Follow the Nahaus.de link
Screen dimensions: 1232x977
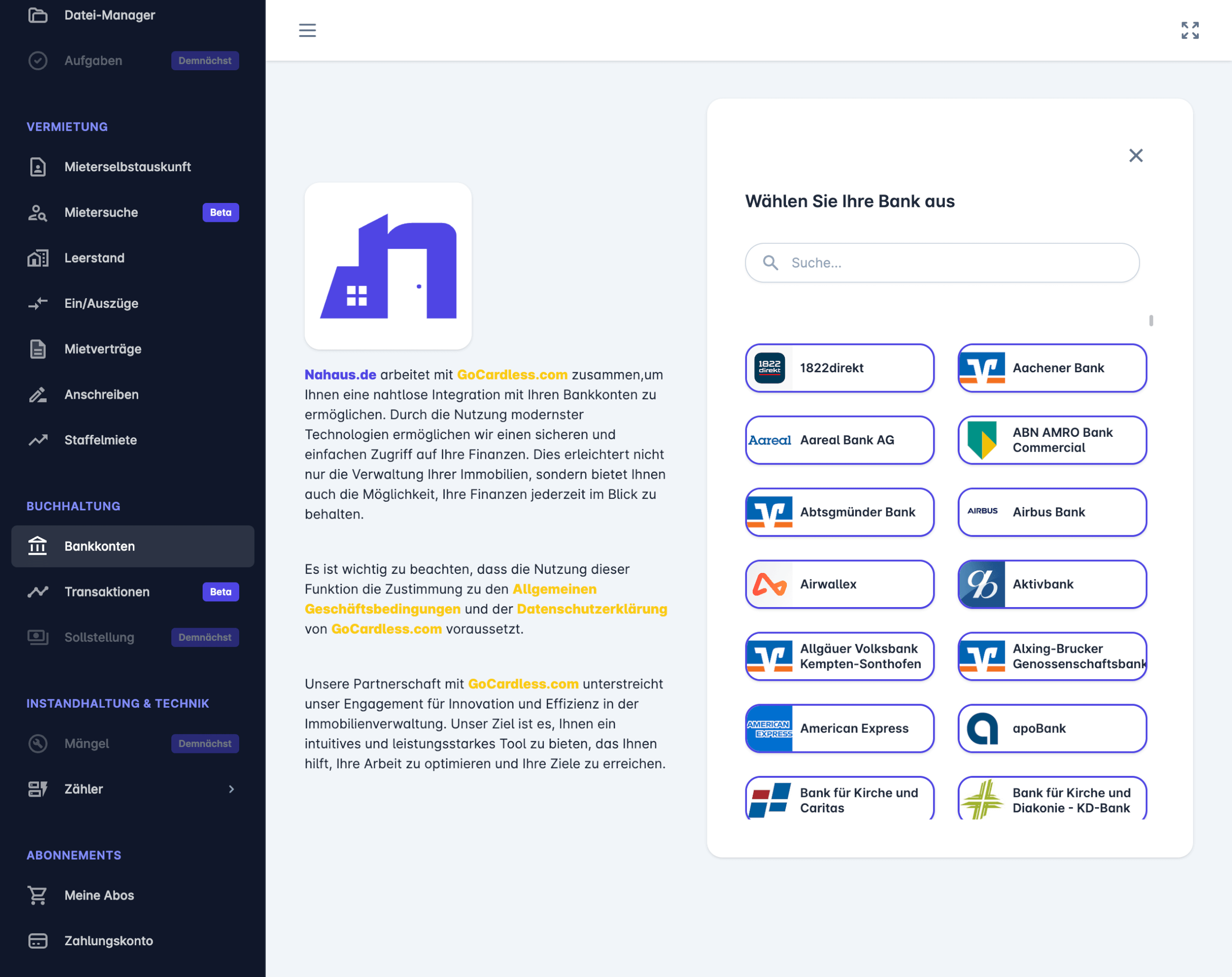340,375
